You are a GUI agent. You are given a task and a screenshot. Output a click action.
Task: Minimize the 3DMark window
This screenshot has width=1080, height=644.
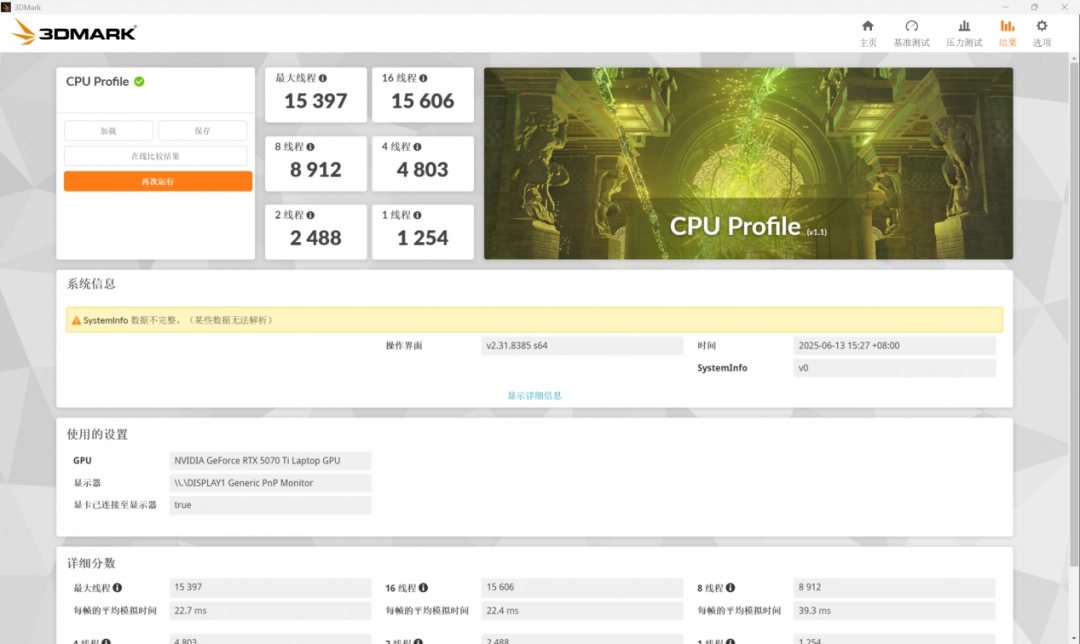tap(1005, 7)
